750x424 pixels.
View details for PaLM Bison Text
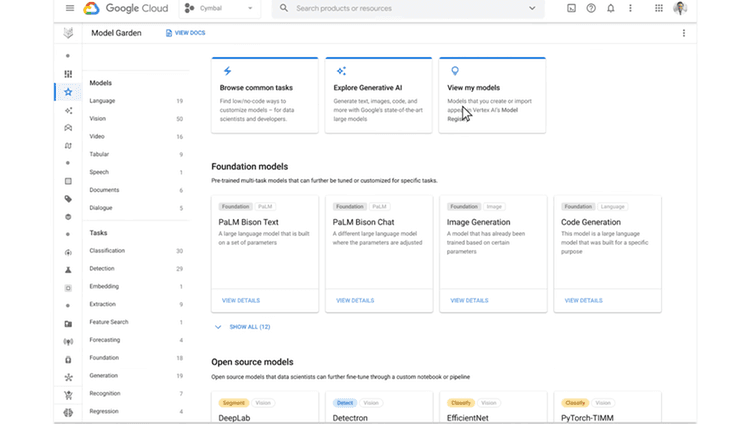pyautogui.click(x=241, y=301)
